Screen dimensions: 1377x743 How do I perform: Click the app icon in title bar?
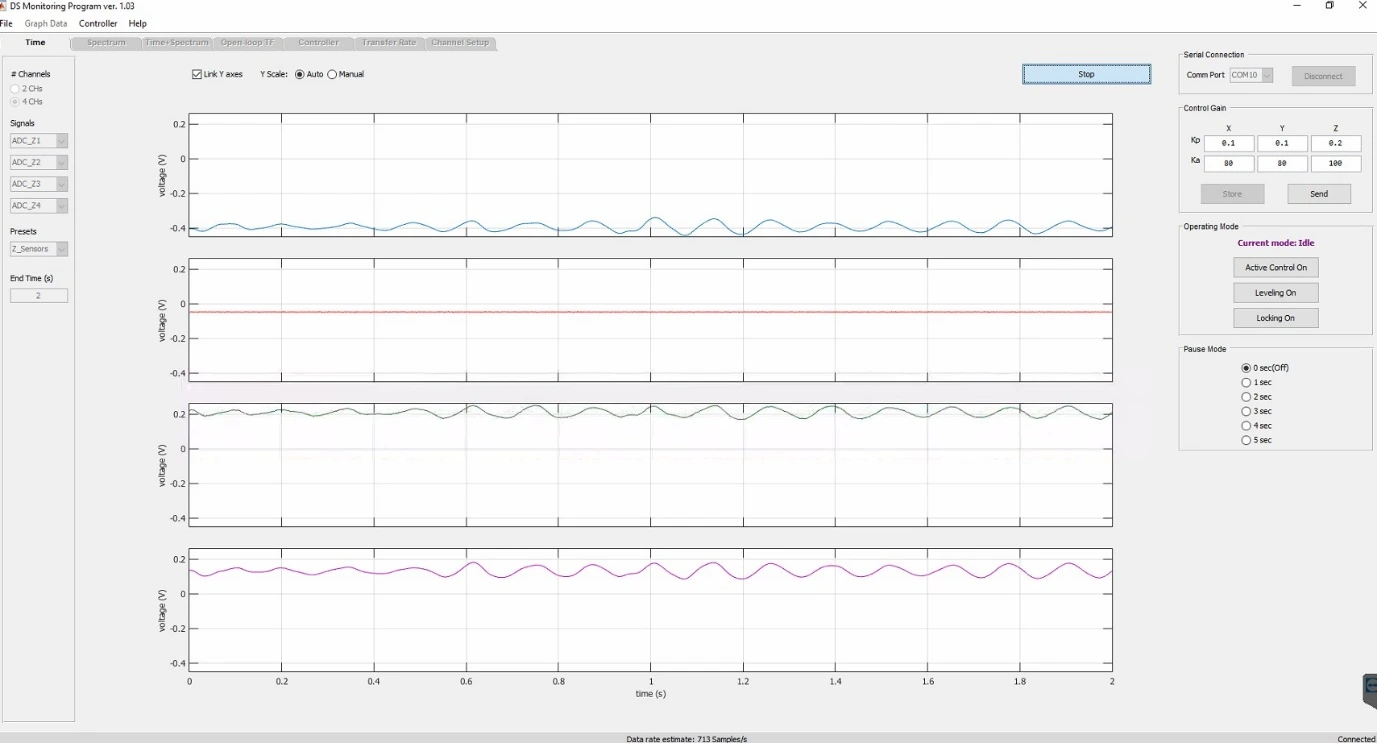(x=3, y=6)
